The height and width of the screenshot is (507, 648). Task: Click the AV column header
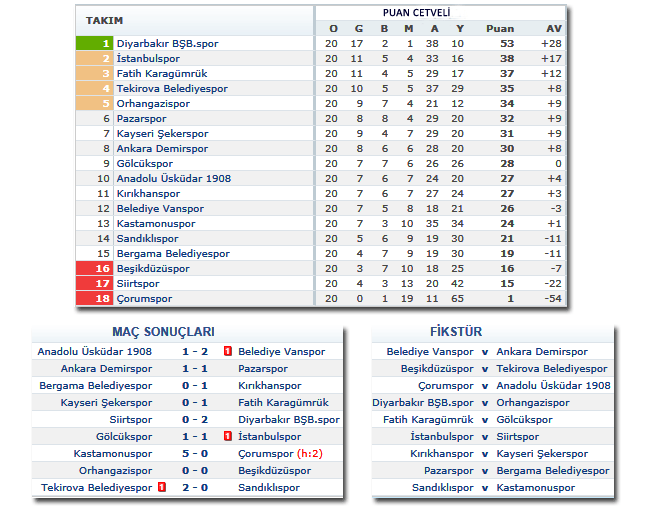click(554, 28)
